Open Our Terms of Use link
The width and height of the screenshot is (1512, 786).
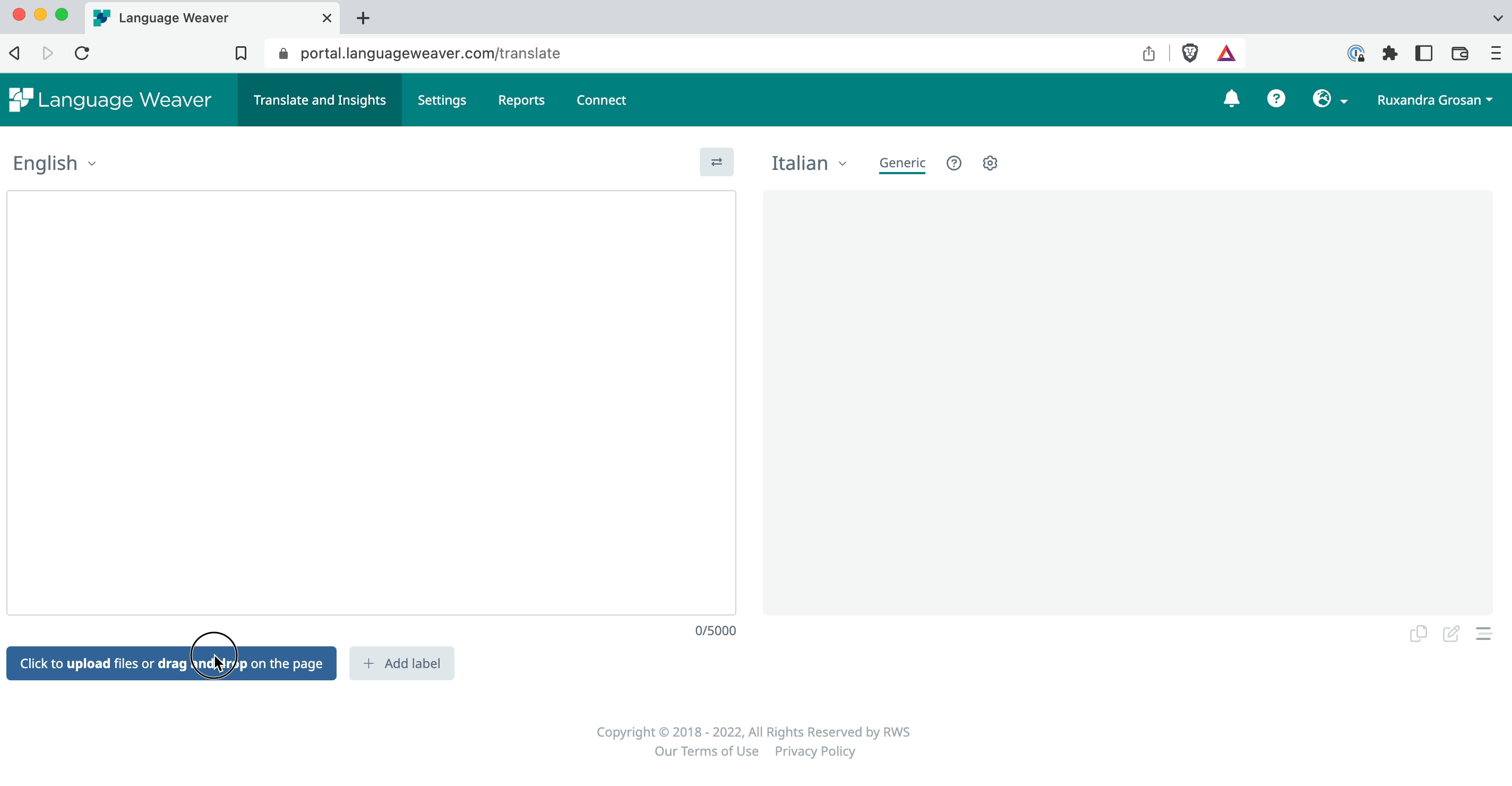(x=707, y=751)
